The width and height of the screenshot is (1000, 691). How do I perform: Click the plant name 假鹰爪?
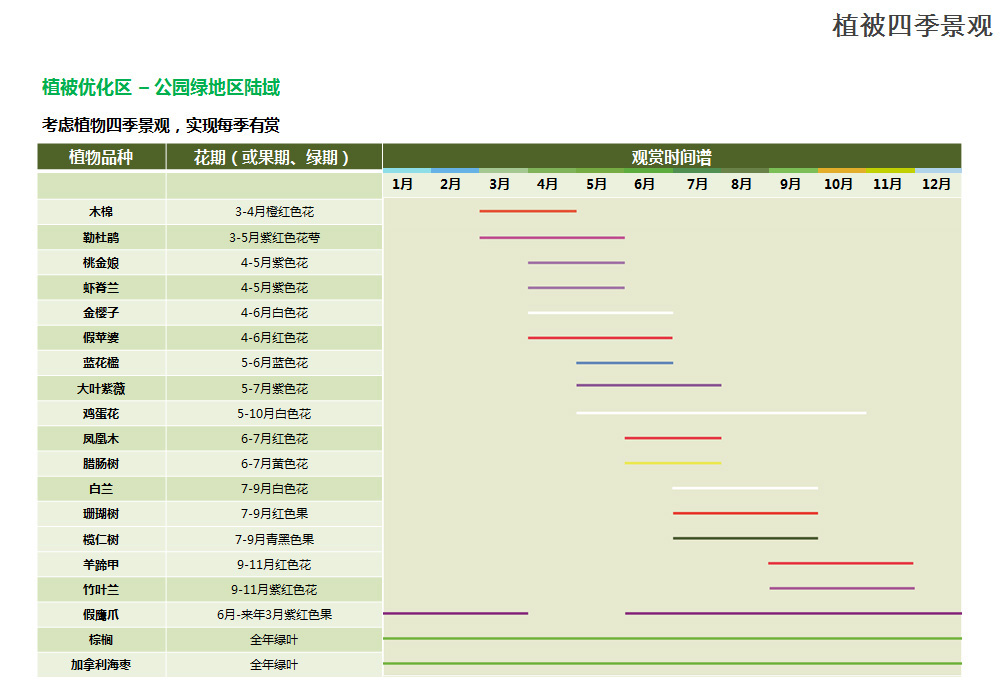point(101,614)
